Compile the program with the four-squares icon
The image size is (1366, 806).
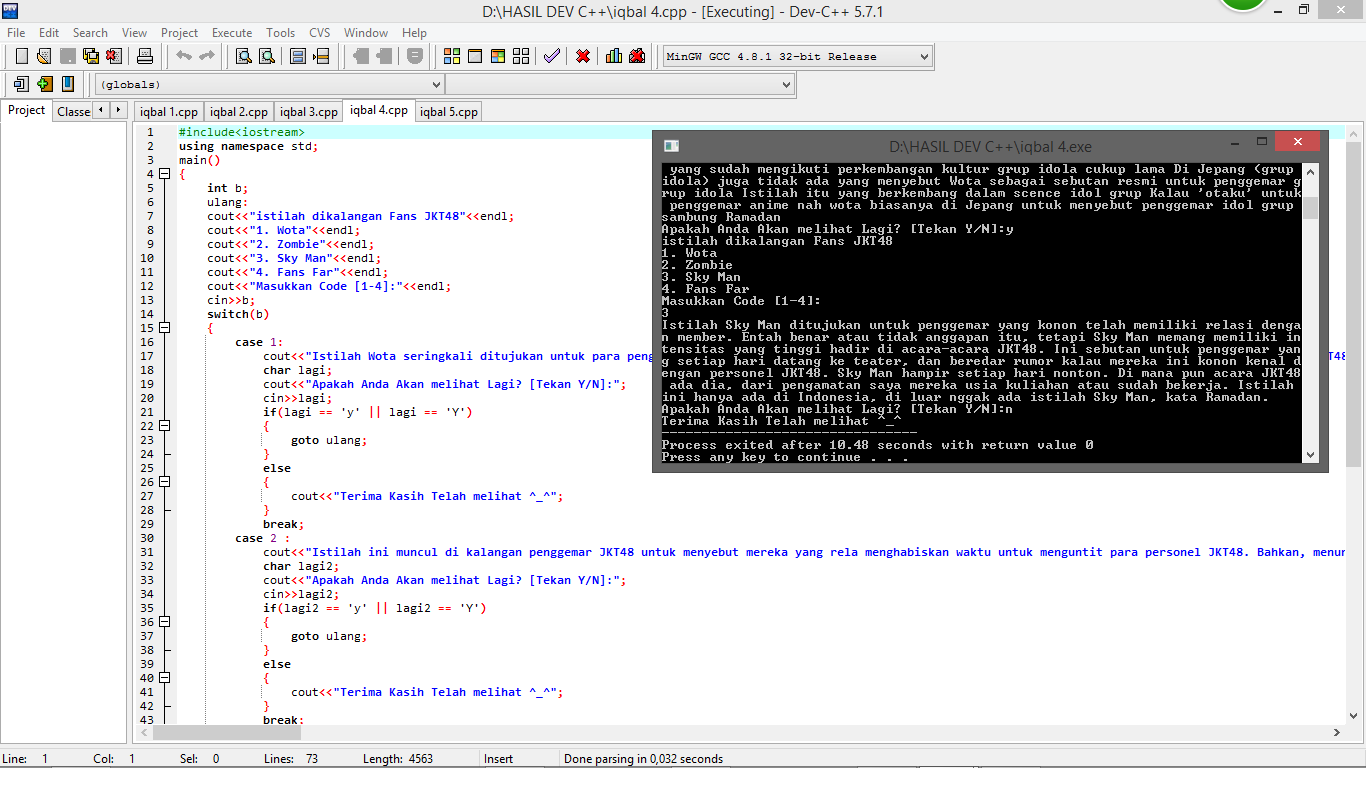pyautogui.click(x=452, y=56)
